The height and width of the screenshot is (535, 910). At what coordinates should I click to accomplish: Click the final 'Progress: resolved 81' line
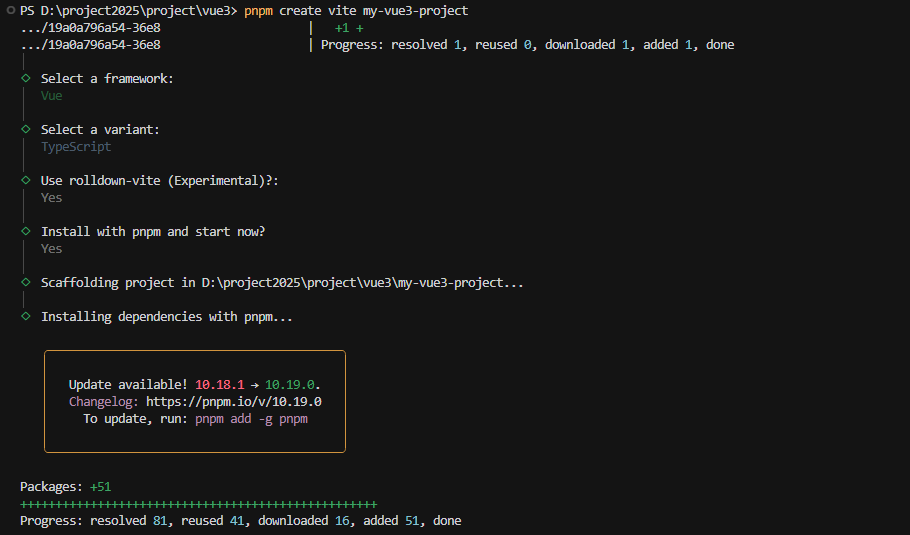241,520
